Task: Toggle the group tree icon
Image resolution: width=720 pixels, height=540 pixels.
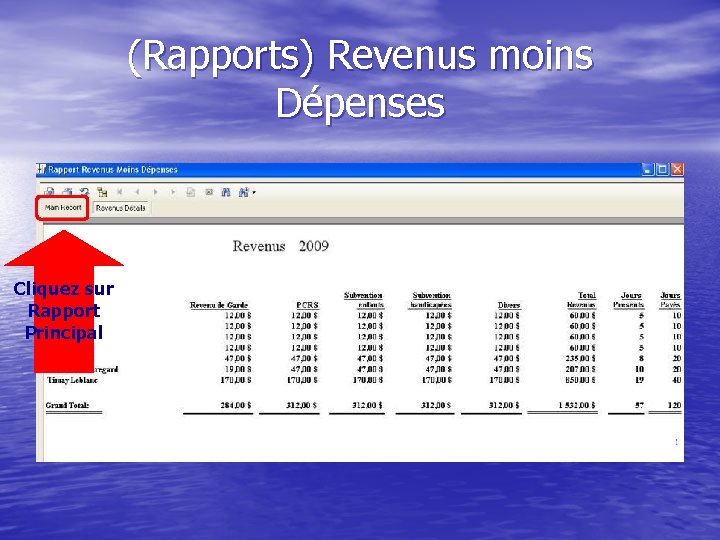Action: pos(102,192)
